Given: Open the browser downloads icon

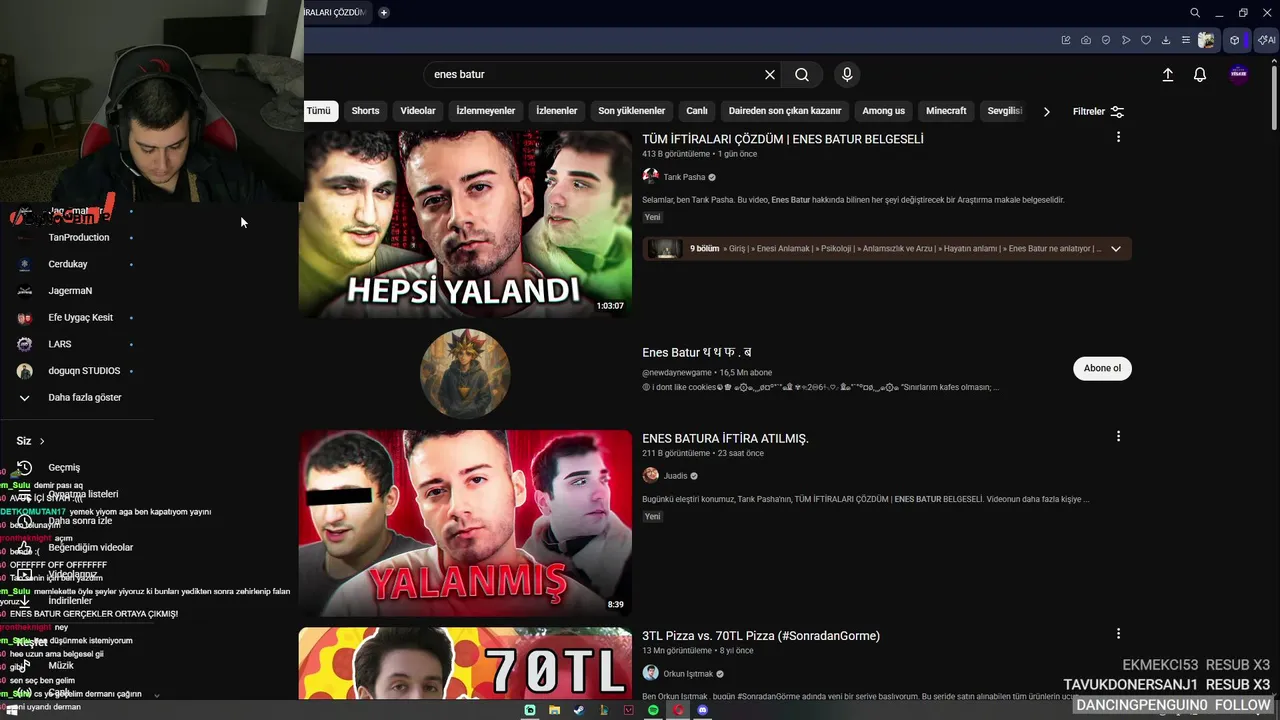Looking at the screenshot, I should 1166,40.
